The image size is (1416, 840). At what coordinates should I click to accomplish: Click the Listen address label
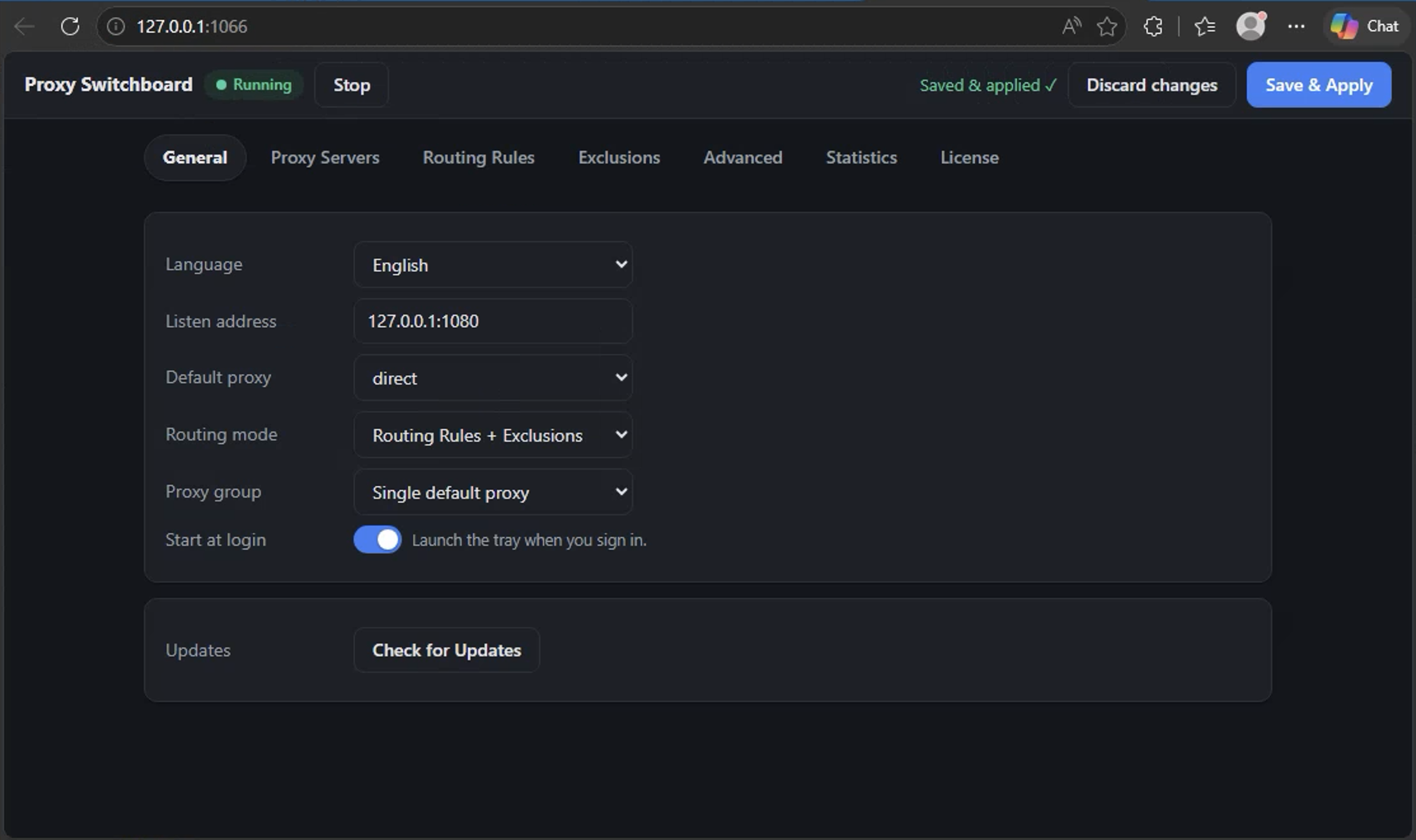[x=221, y=322]
